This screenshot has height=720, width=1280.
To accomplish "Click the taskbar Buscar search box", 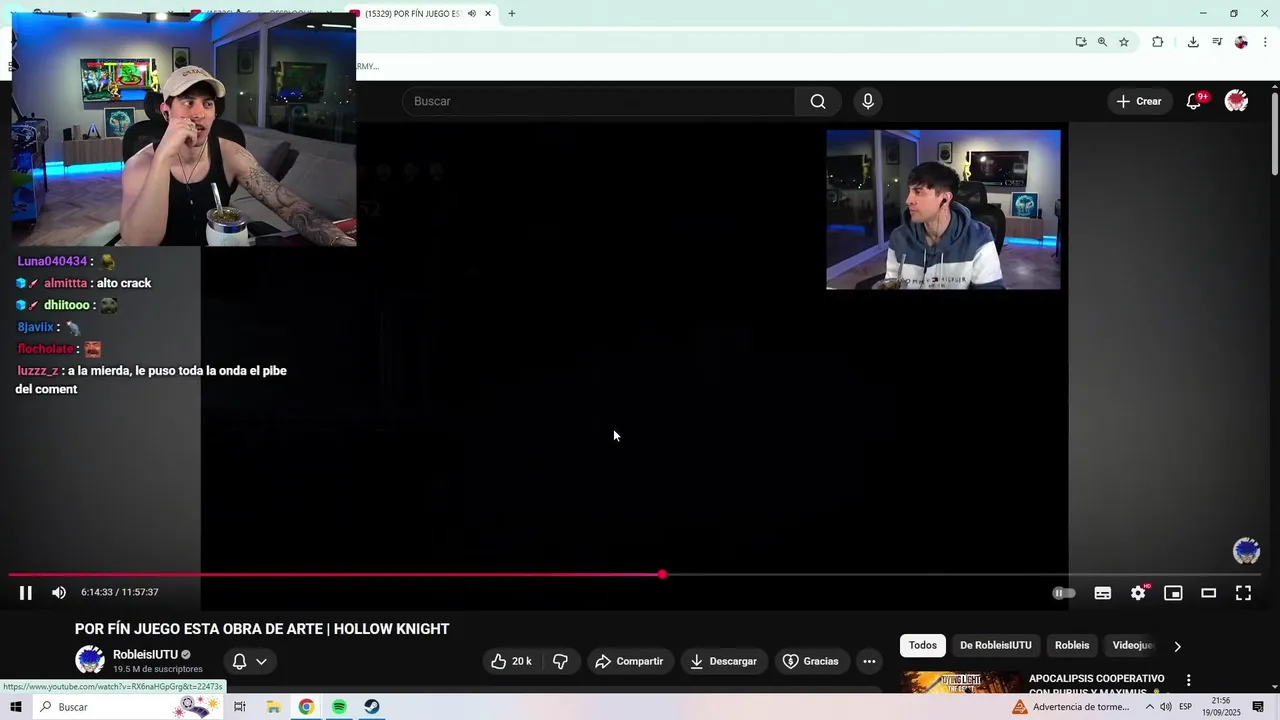I will [128, 707].
